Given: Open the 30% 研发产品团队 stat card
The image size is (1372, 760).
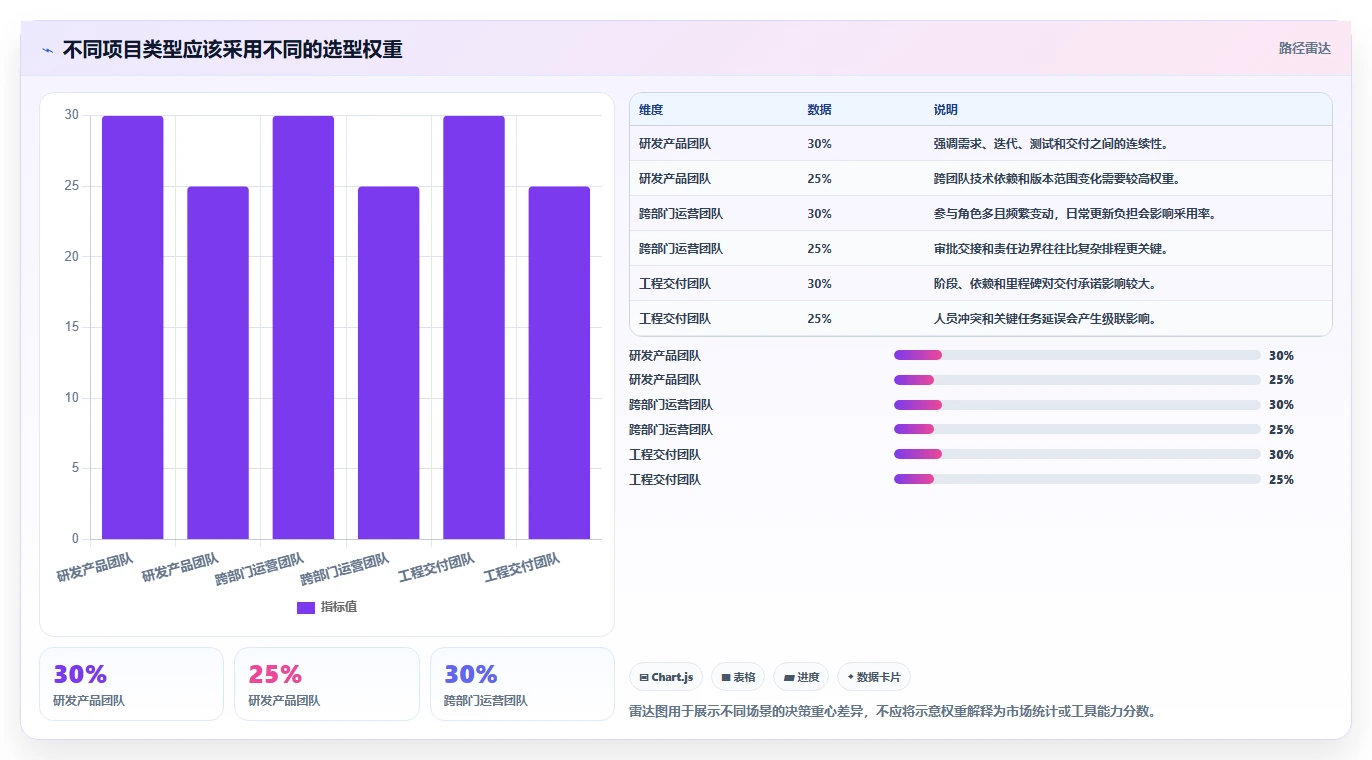Looking at the screenshot, I should [x=131, y=684].
